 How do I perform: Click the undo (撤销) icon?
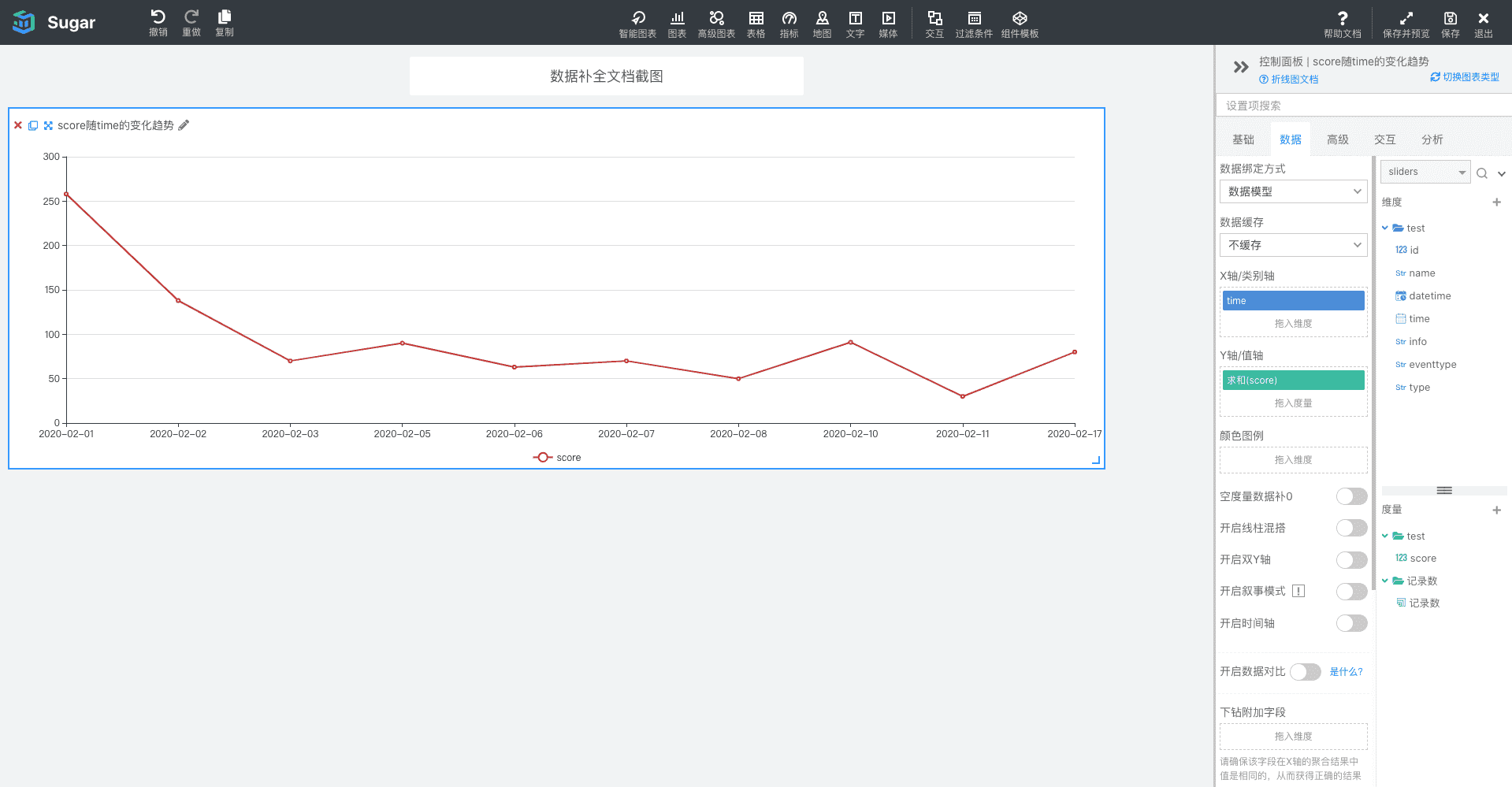(x=158, y=17)
